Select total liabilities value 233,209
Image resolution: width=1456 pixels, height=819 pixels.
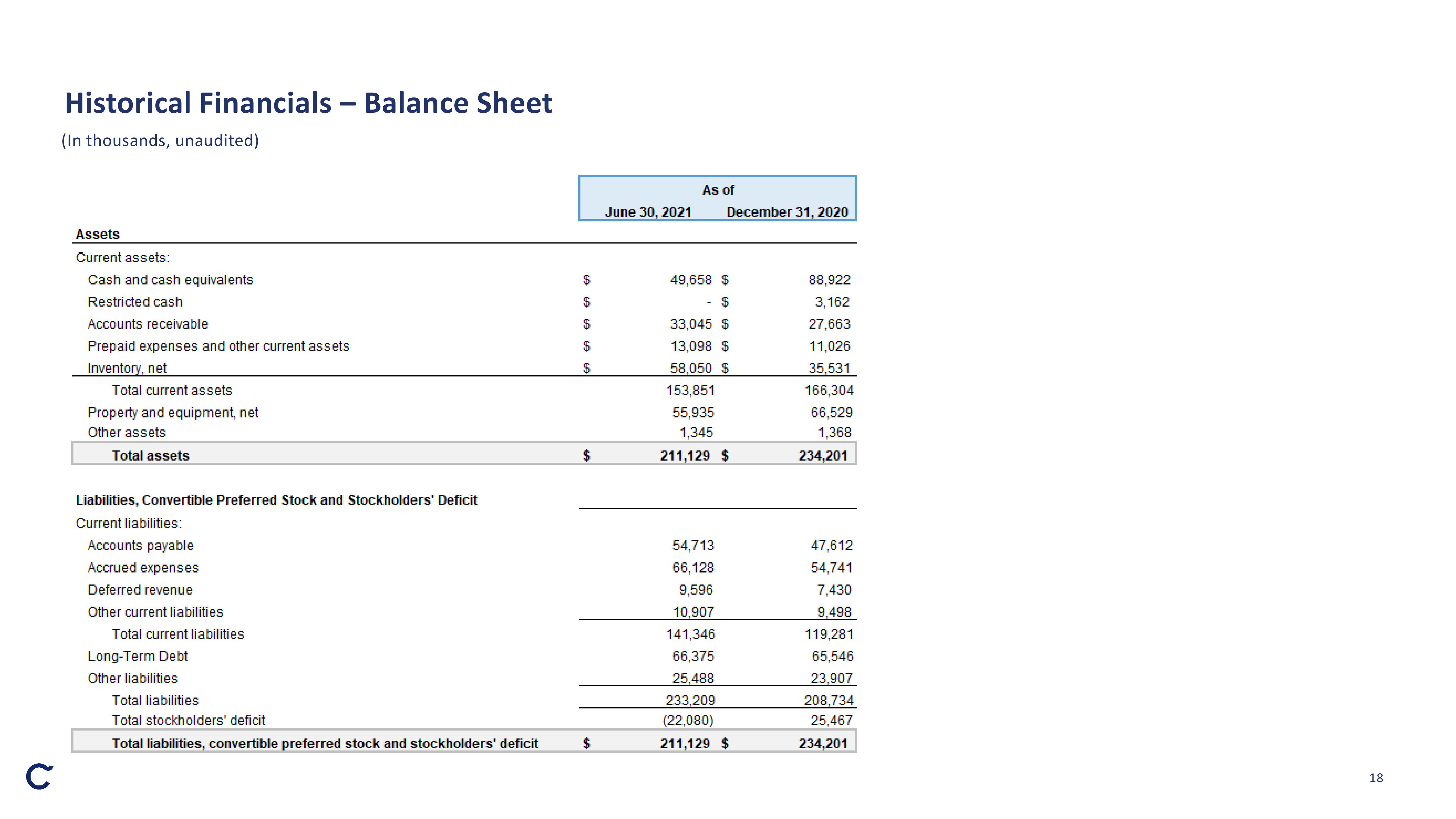[x=690, y=700]
